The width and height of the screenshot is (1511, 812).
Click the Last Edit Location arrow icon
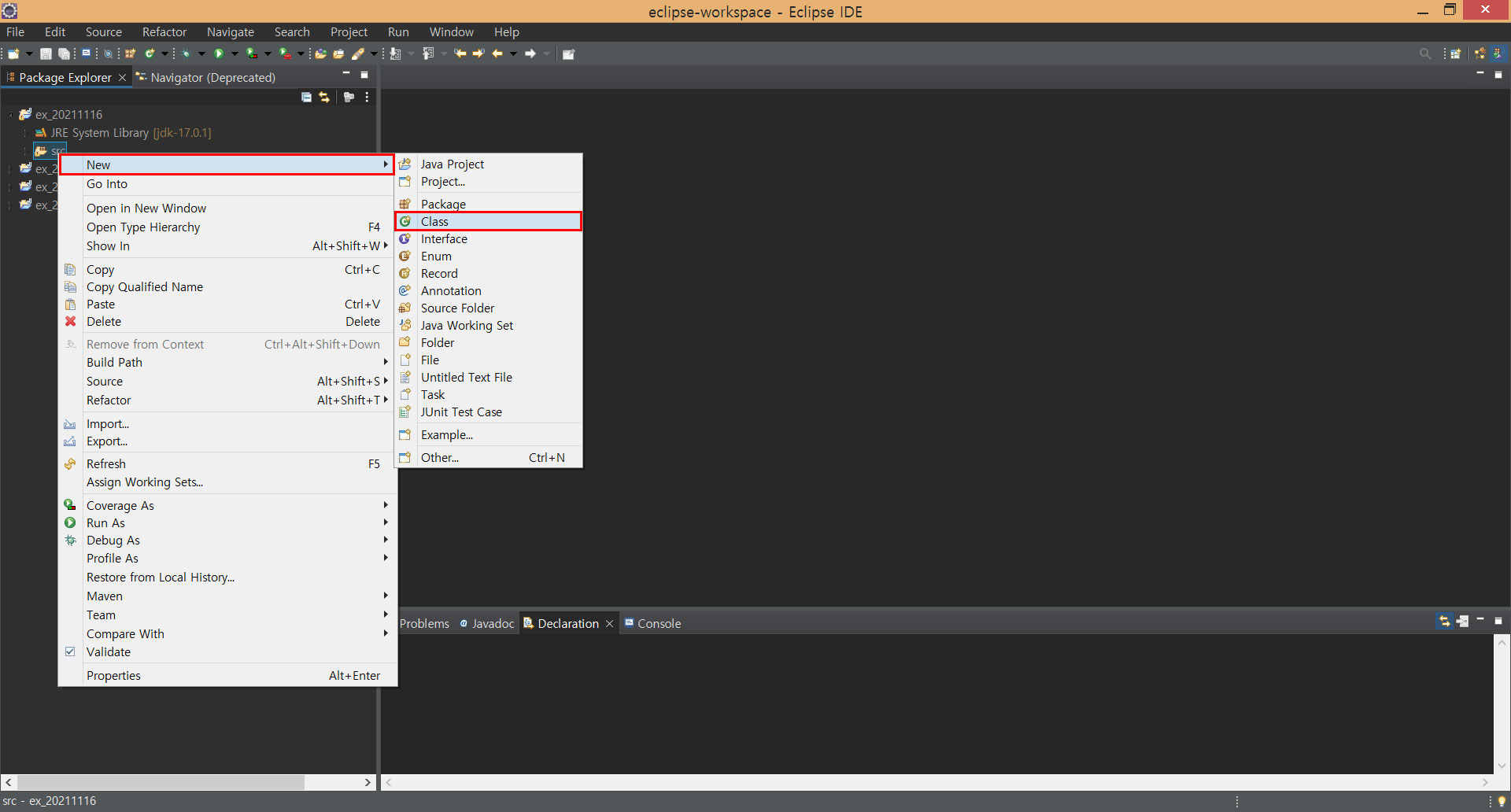click(x=460, y=54)
